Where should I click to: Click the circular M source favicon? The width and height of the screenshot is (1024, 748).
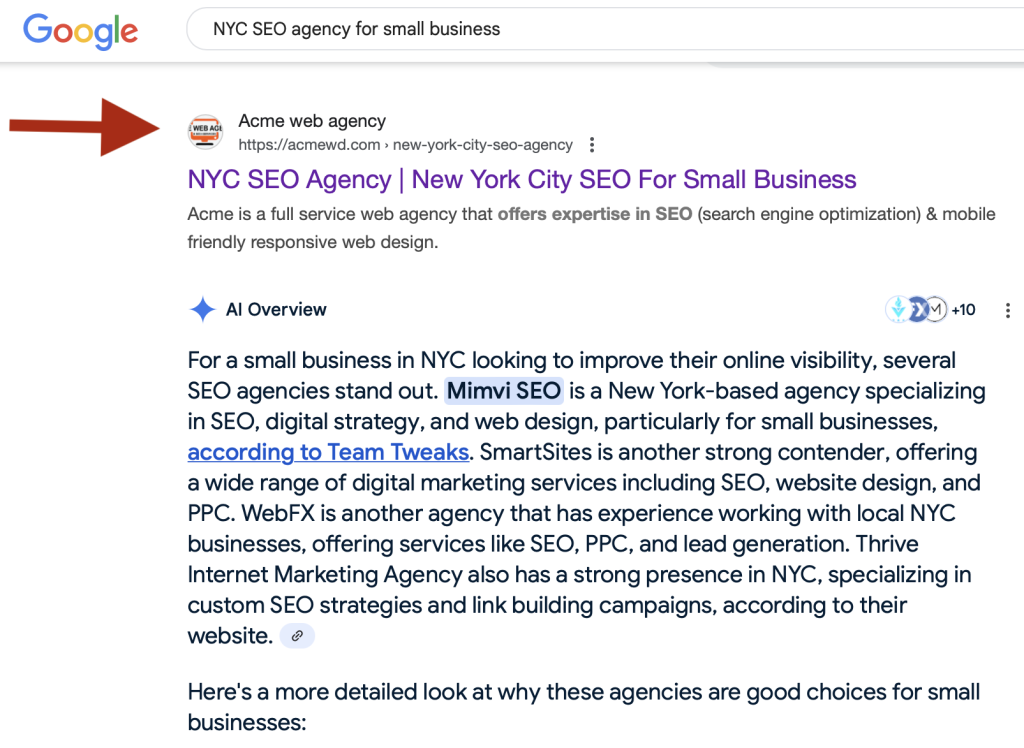coord(936,309)
